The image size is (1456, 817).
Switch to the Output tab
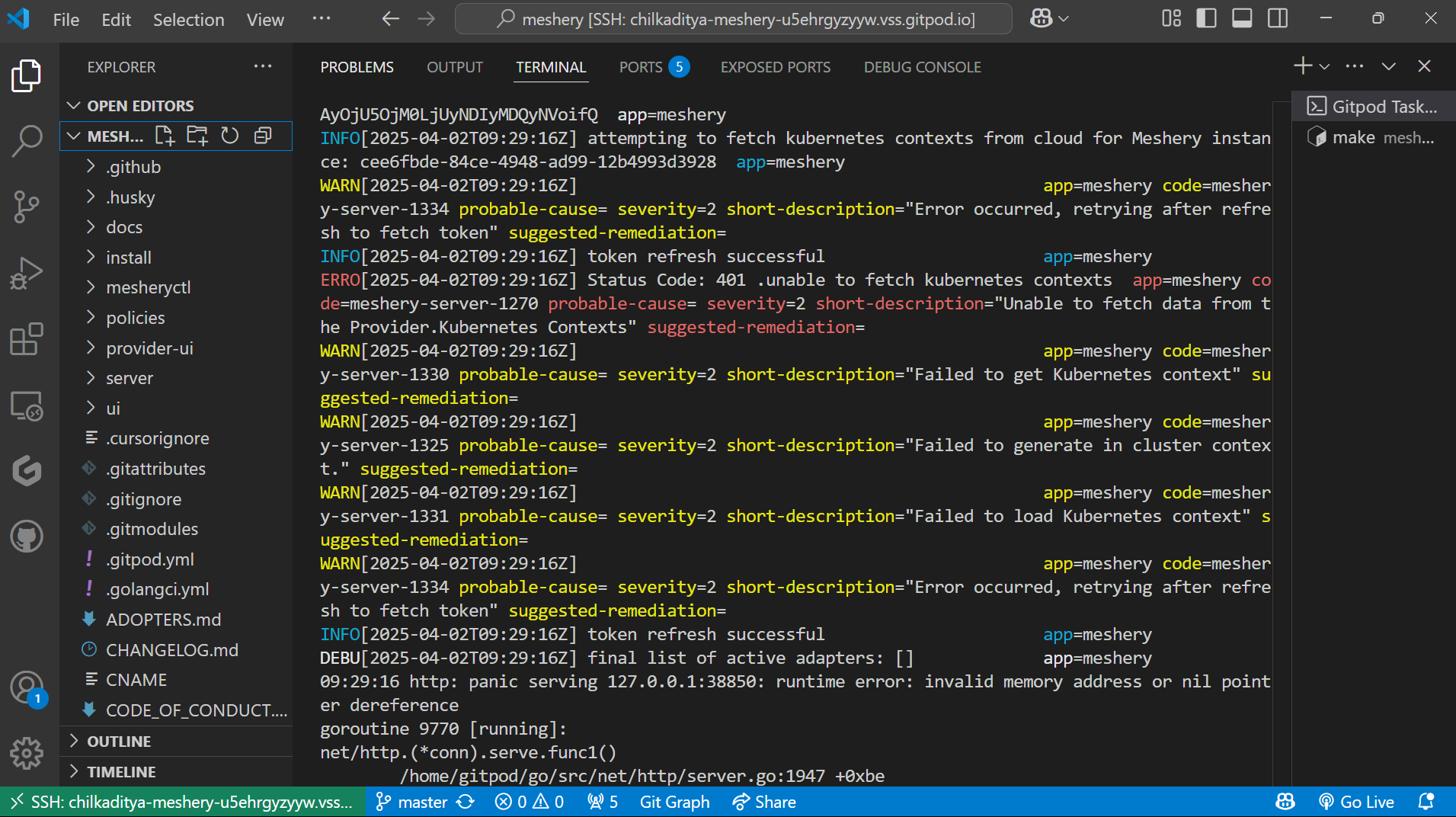pyautogui.click(x=455, y=67)
